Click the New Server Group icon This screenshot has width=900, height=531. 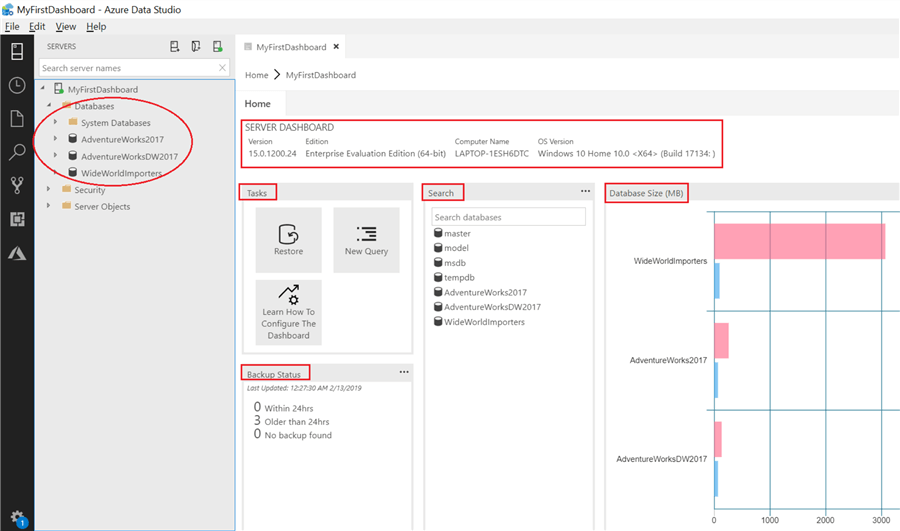[x=196, y=46]
